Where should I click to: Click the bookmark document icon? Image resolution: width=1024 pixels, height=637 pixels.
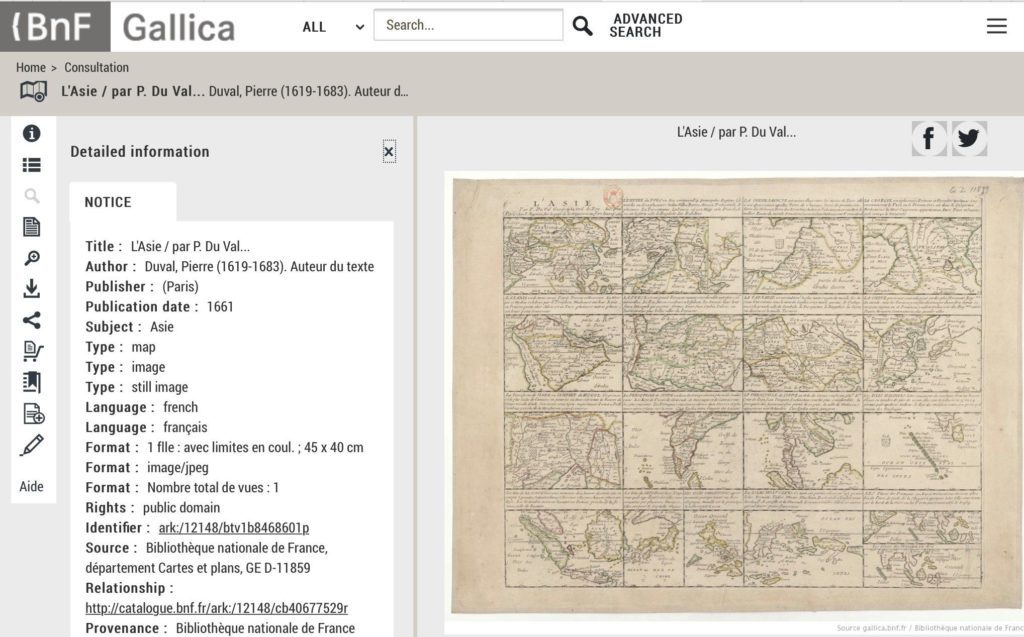coord(31,382)
